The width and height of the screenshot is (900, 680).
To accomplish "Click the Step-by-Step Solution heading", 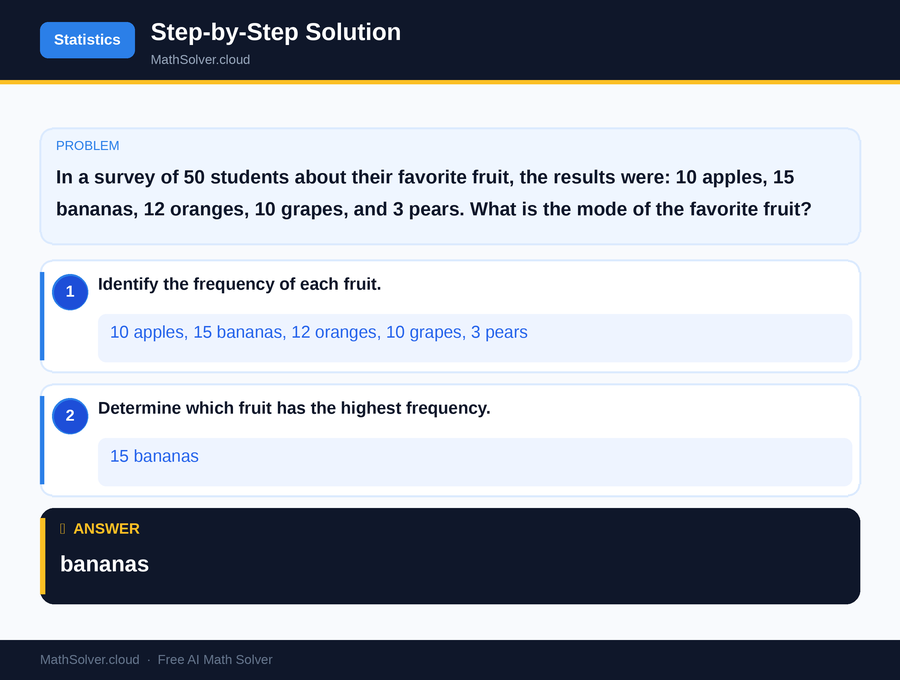I will pos(275,32).
